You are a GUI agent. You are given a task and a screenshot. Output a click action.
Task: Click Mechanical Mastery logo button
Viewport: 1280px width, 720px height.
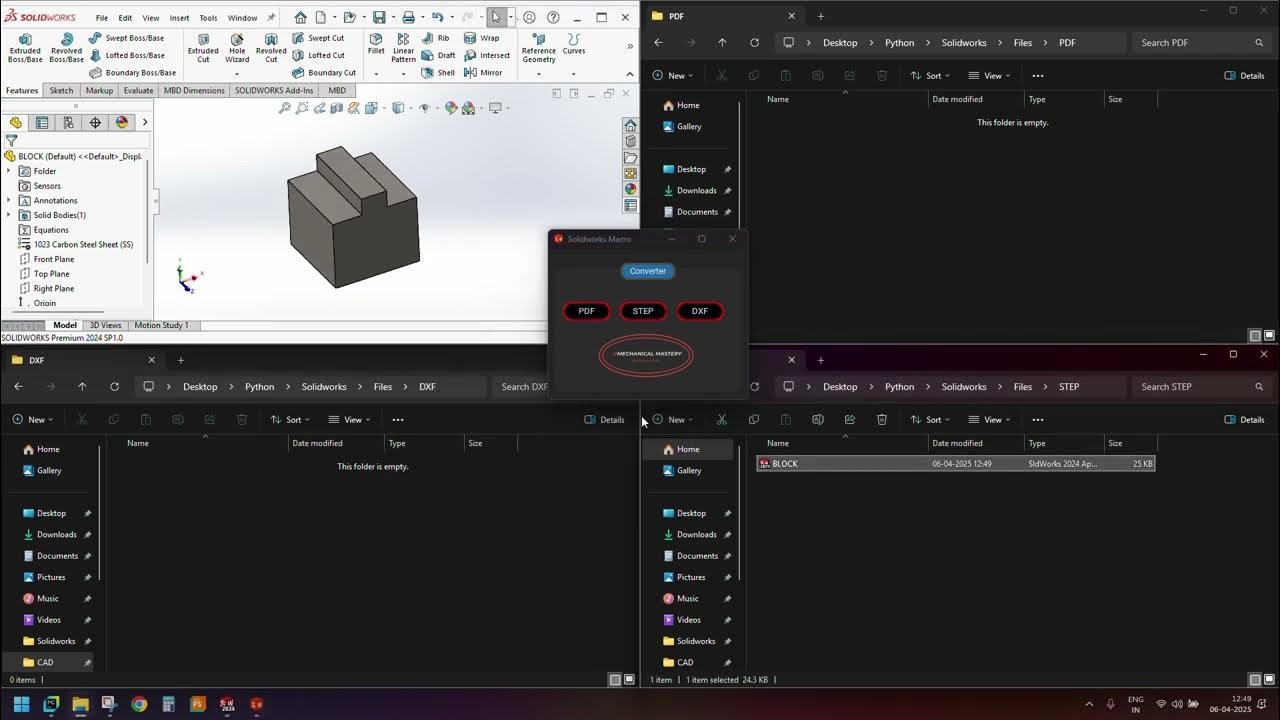[x=646, y=355]
